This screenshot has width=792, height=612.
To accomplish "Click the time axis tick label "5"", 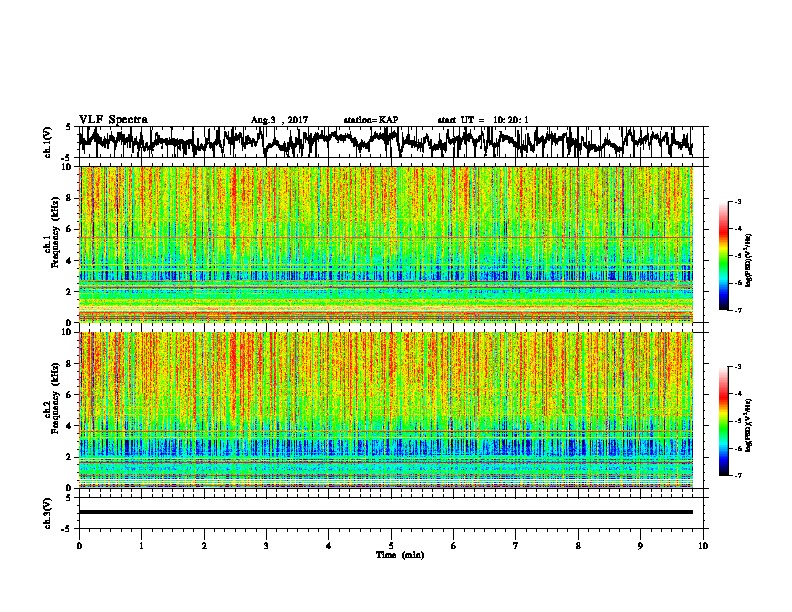I will pyautogui.click(x=391, y=546).
